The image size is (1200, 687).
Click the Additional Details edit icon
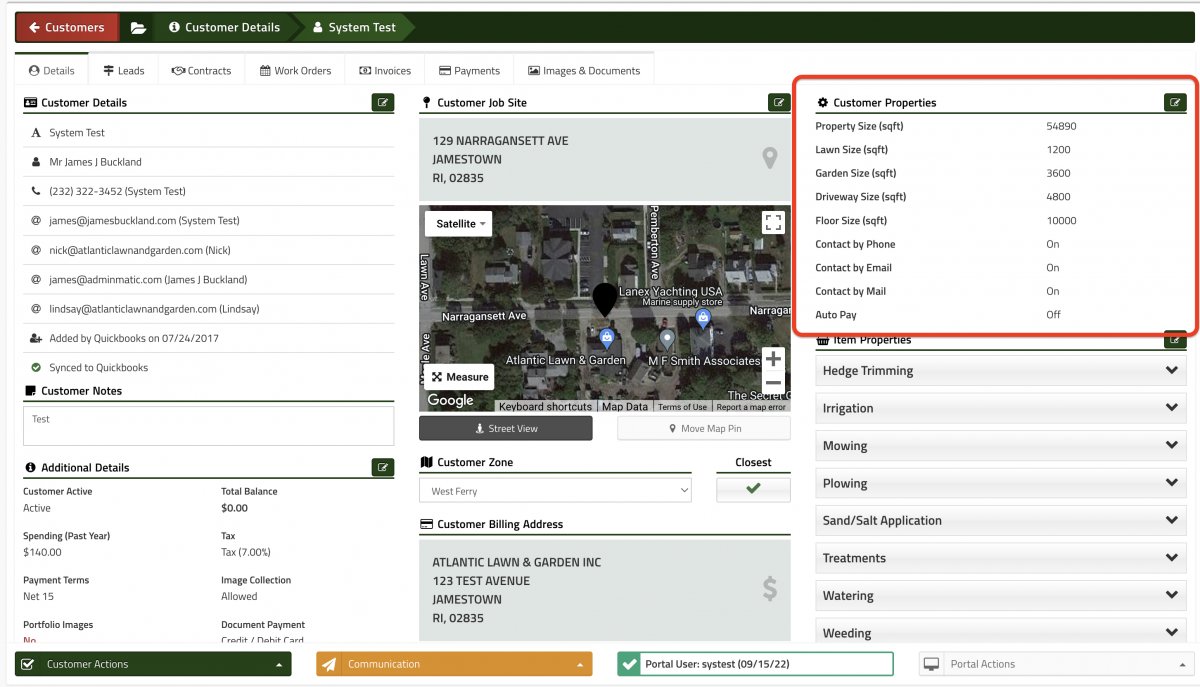pyautogui.click(x=383, y=467)
